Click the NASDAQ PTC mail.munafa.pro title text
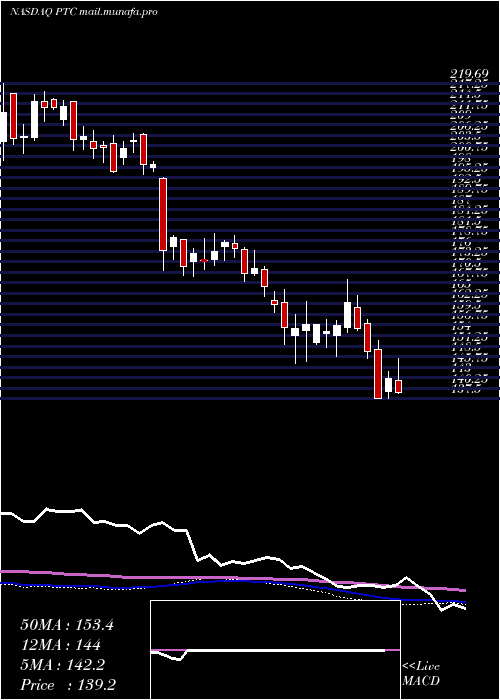Image resolution: width=500 pixels, height=700 pixels. click(x=83, y=12)
